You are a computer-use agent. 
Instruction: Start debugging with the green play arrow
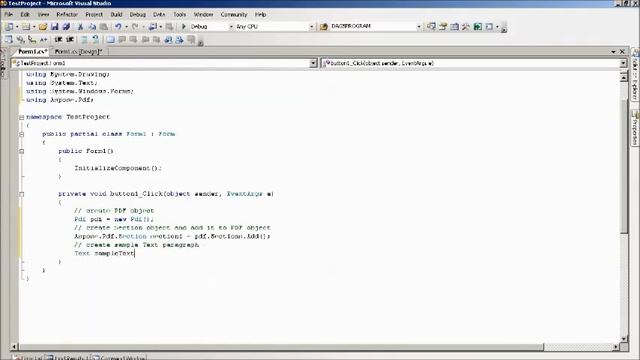coord(184,27)
